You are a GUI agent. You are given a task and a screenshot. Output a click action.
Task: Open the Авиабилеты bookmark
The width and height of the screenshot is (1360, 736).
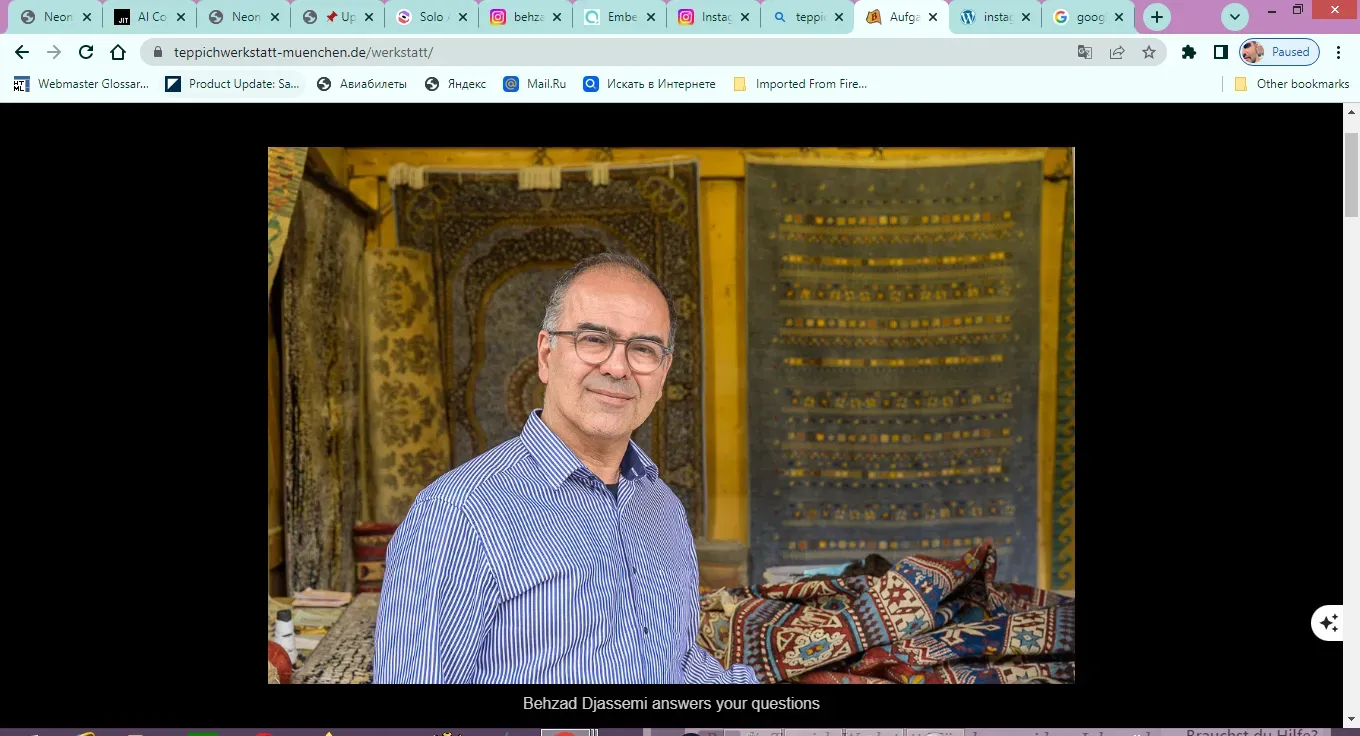362,84
